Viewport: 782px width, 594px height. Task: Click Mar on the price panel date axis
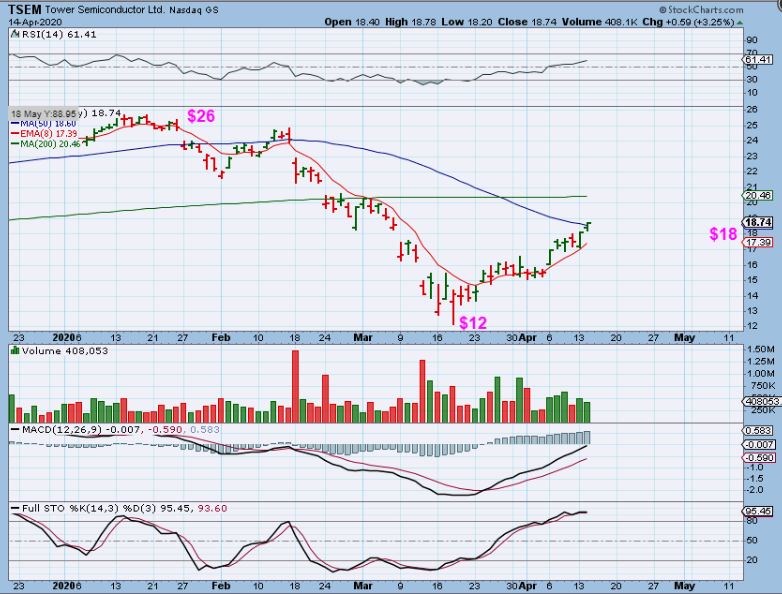point(363,338)
